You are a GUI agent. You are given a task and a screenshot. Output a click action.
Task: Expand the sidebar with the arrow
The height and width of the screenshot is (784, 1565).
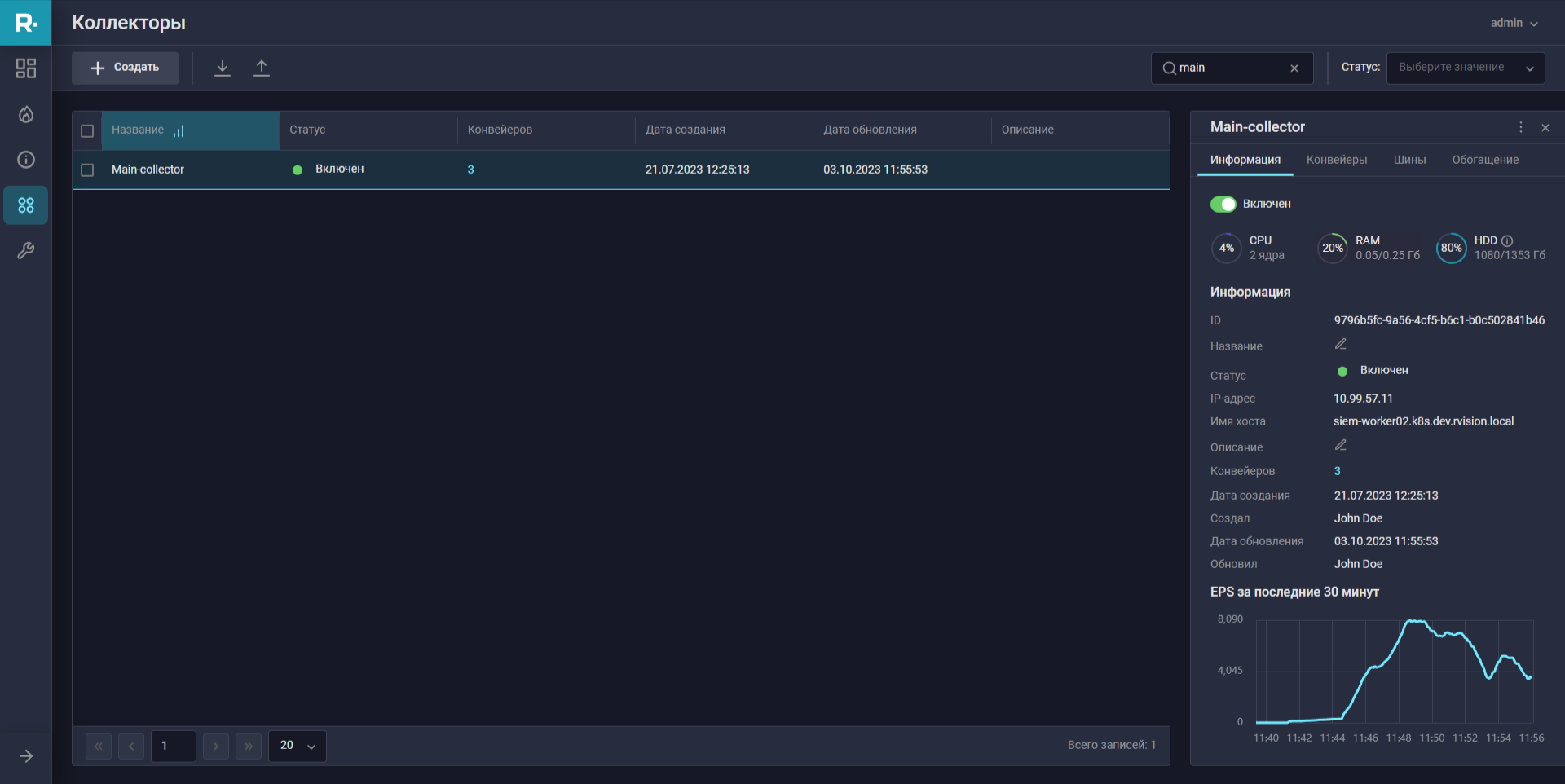point(26,756)
